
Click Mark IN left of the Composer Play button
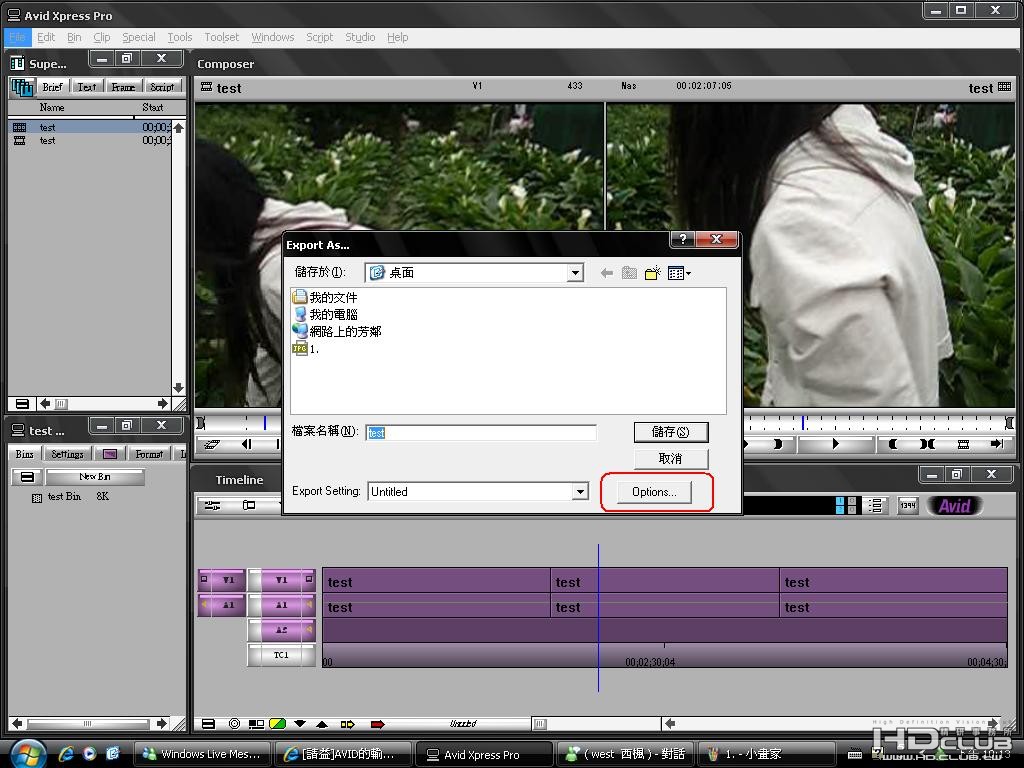pos(777,444)
